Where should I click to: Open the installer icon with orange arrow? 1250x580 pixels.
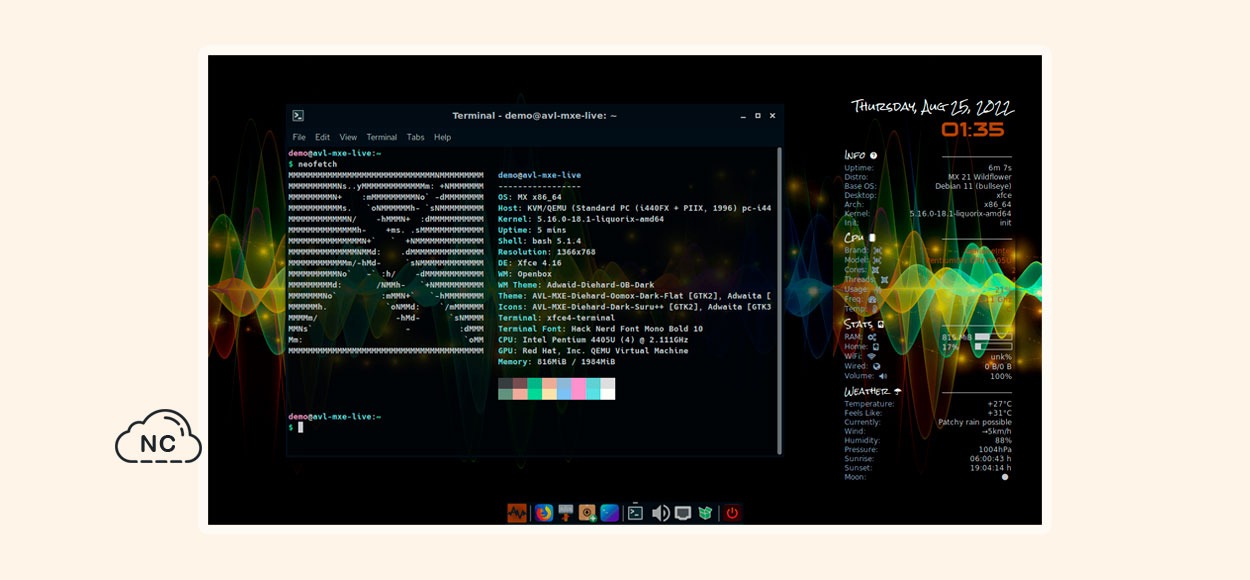[x=566, y=513]
